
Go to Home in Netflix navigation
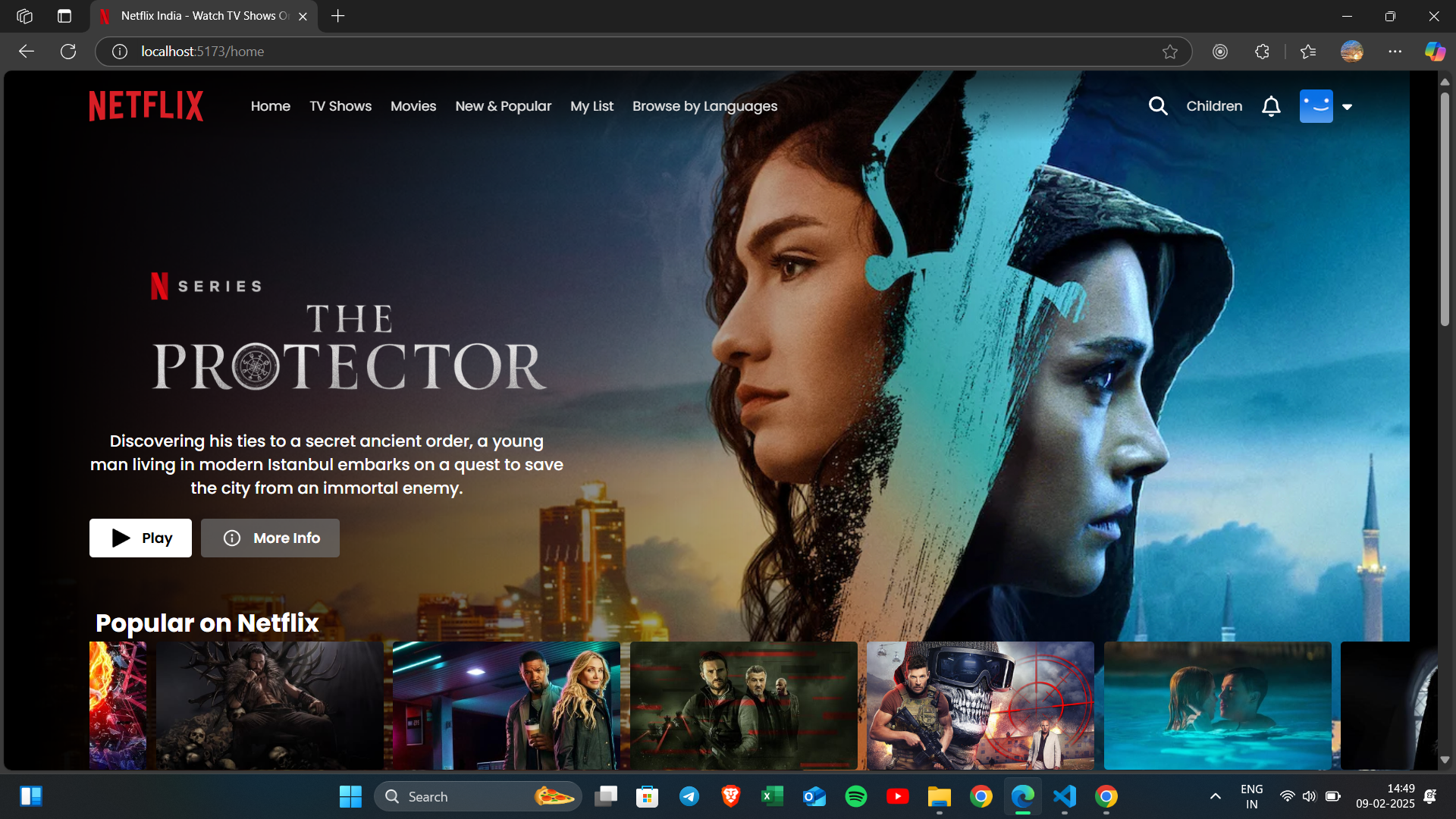tap(271, 106)
